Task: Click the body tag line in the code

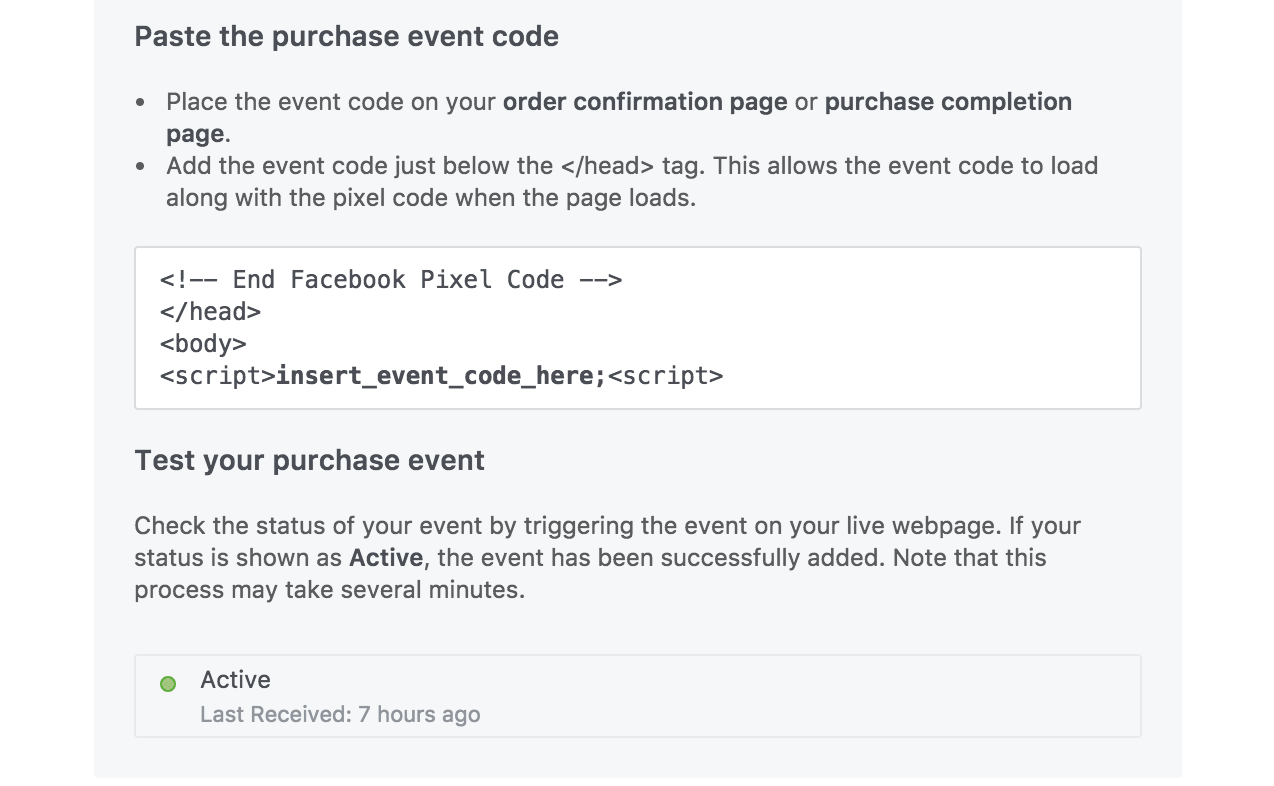Action: click(203, 344)
